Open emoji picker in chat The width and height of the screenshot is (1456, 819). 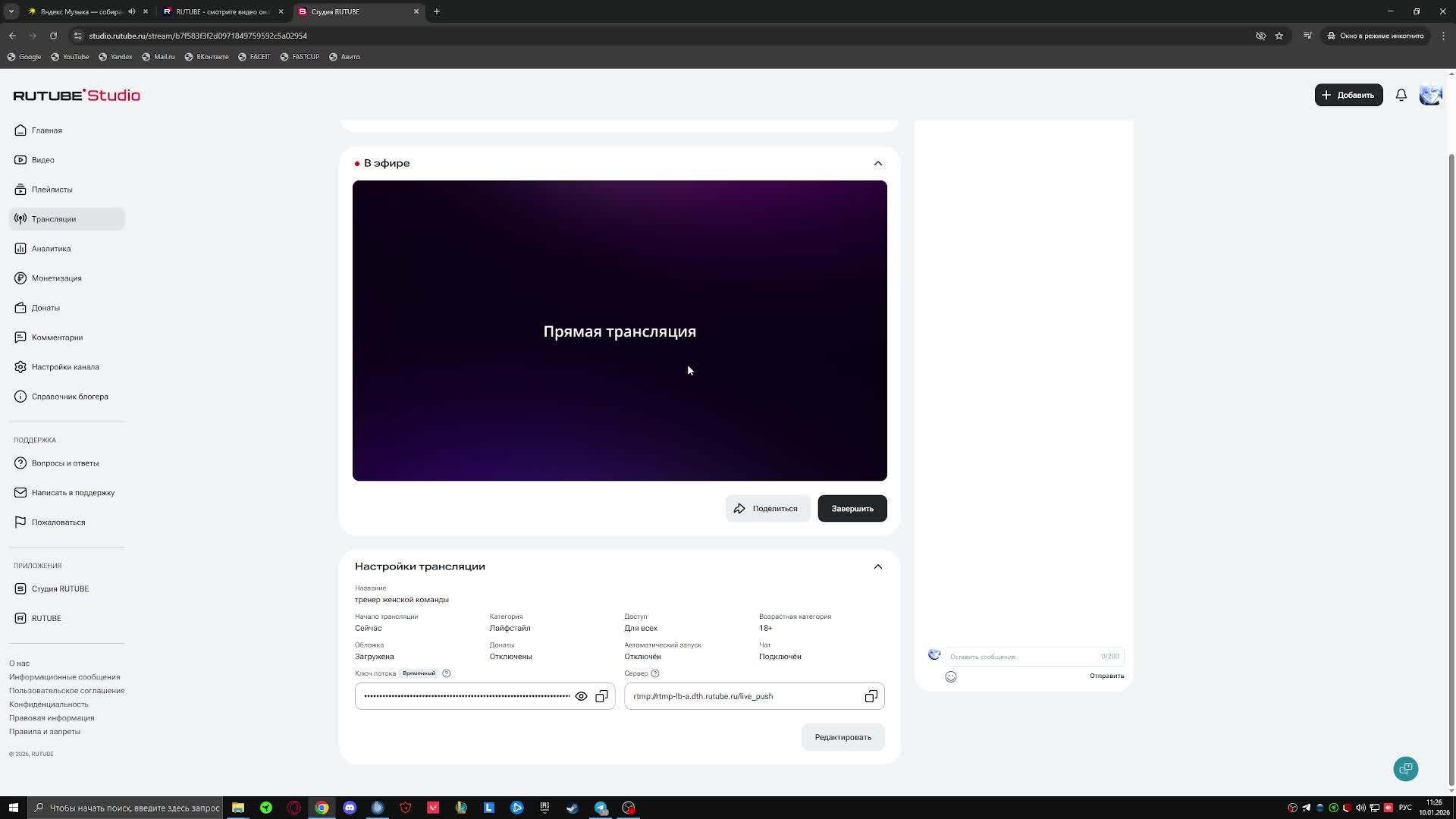click(951, 676)
